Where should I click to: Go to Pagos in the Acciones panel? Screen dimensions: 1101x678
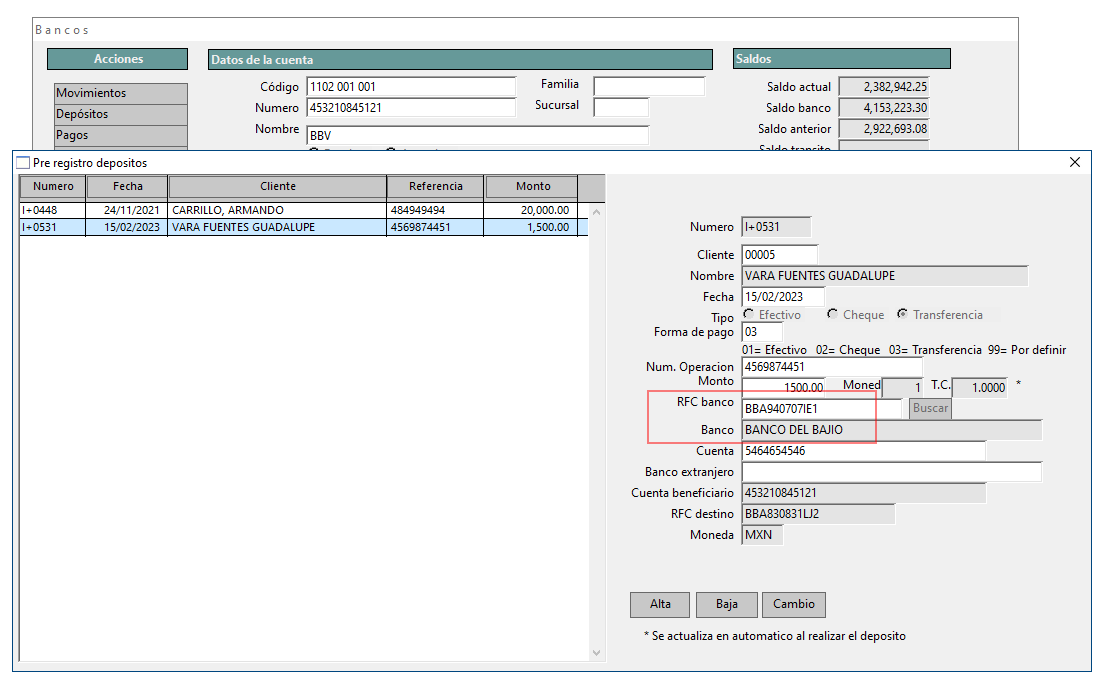pos(121,135)
